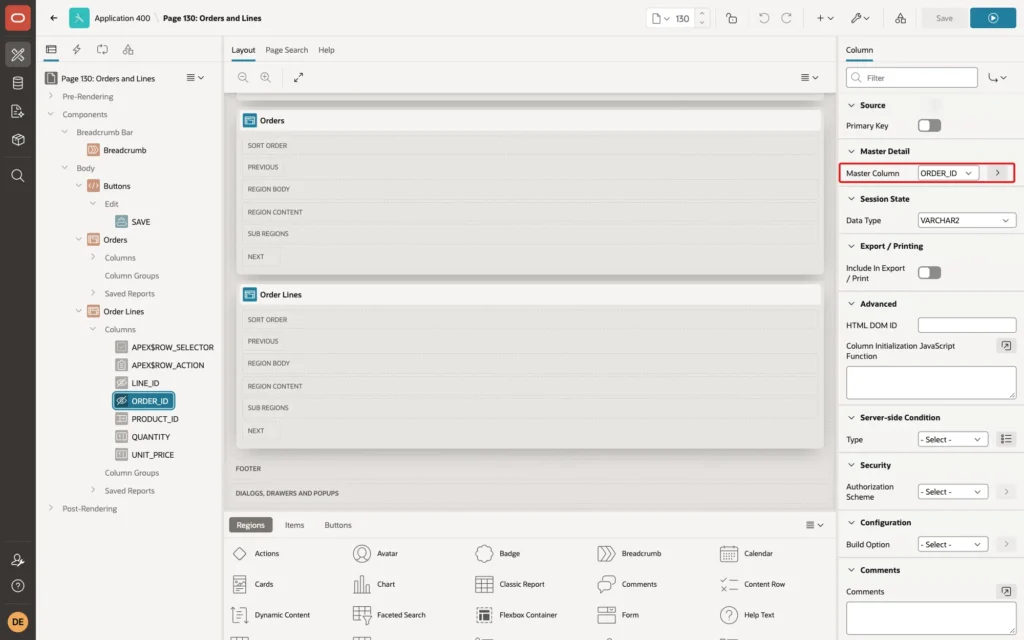Select the Actions region type in gallery
This screenshot has height=640, width=1024.
256,554
